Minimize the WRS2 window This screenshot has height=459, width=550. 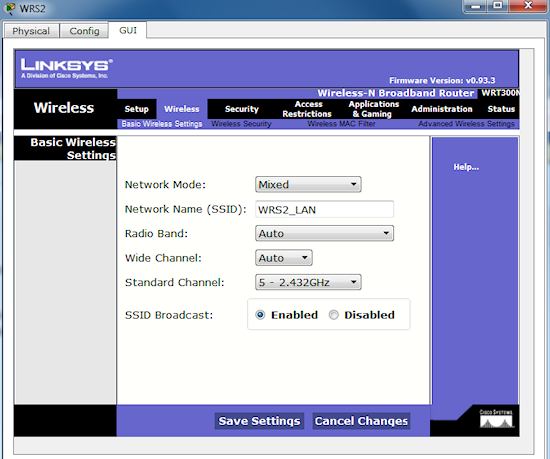[x=476, y=6]
